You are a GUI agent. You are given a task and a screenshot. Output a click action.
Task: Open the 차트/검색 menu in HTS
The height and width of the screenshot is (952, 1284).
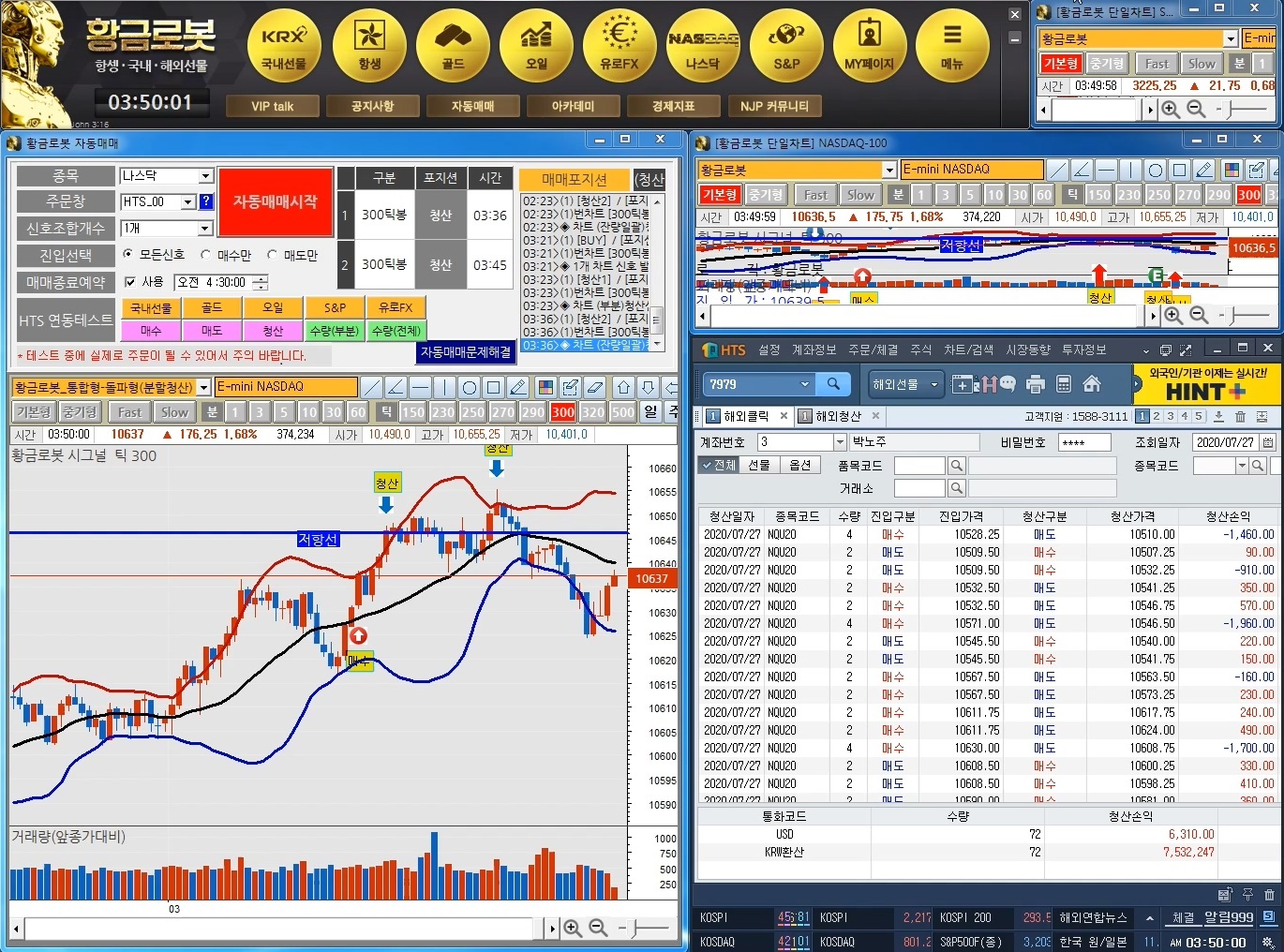pos(968,350)
